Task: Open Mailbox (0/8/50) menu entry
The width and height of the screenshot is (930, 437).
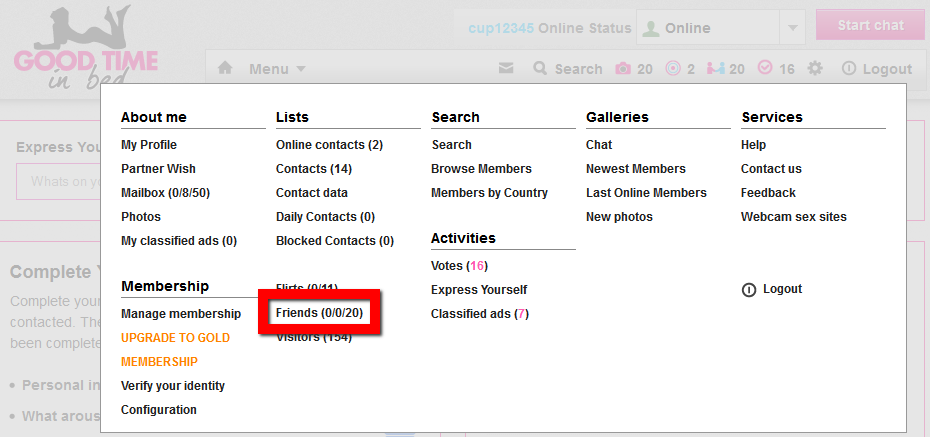Action: 165,193
